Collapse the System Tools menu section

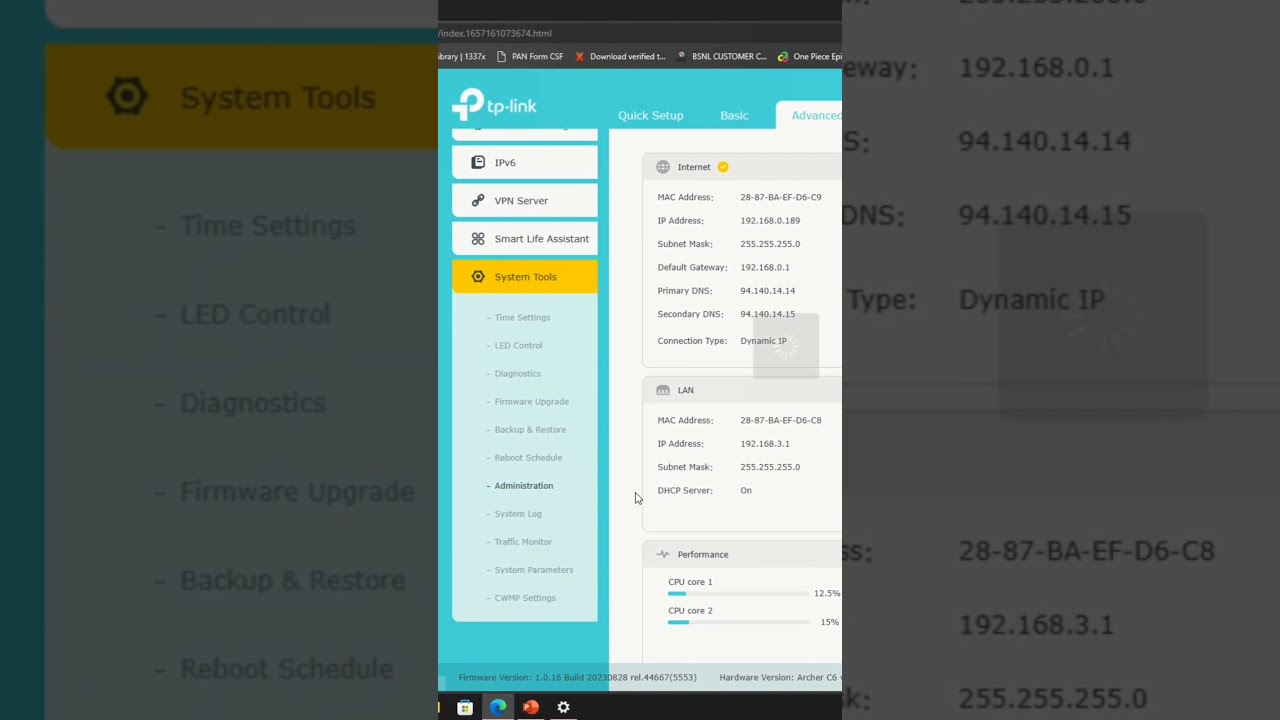(525, 277)
